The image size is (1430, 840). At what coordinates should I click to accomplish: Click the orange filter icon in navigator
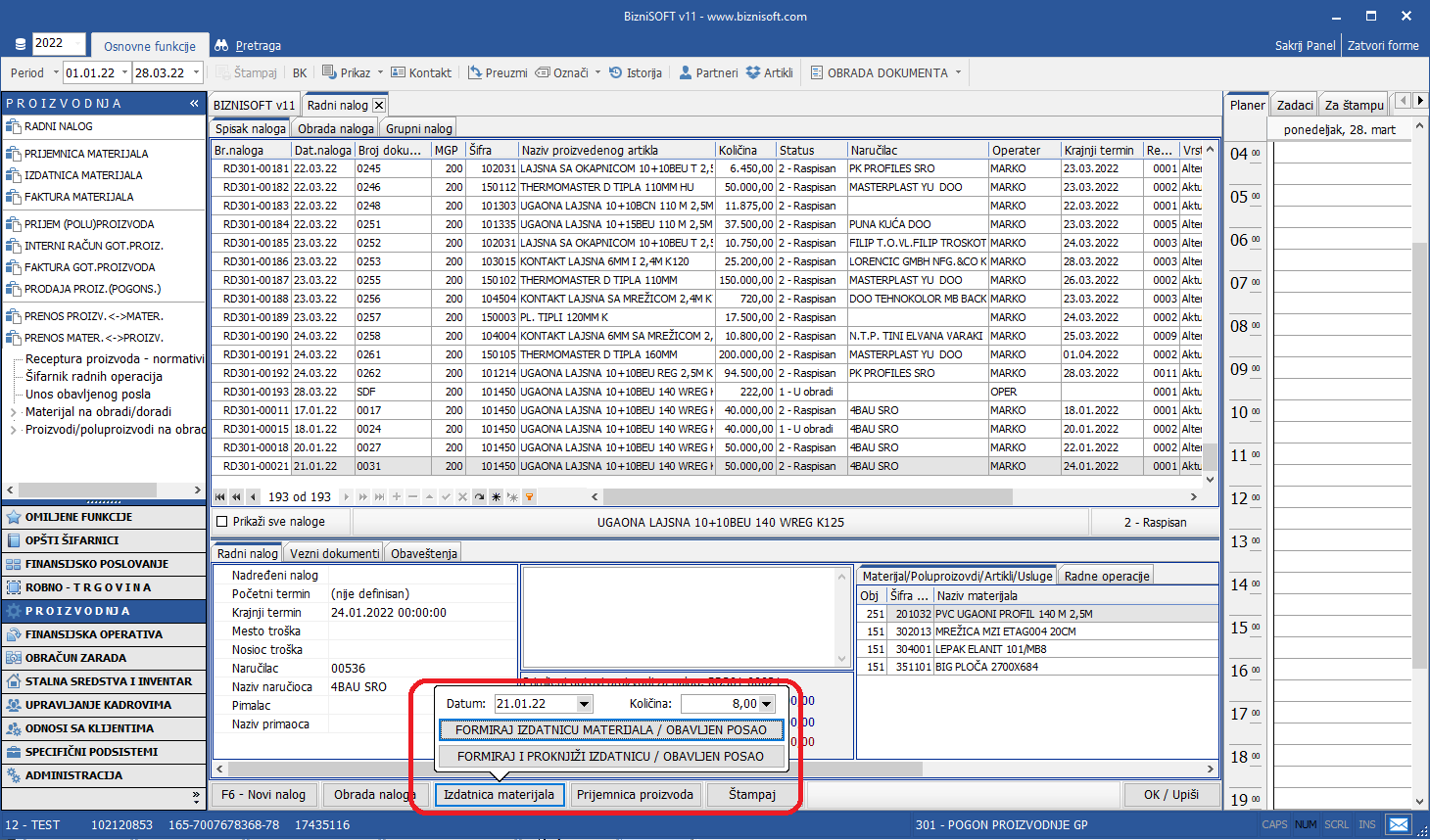point(530,497)
